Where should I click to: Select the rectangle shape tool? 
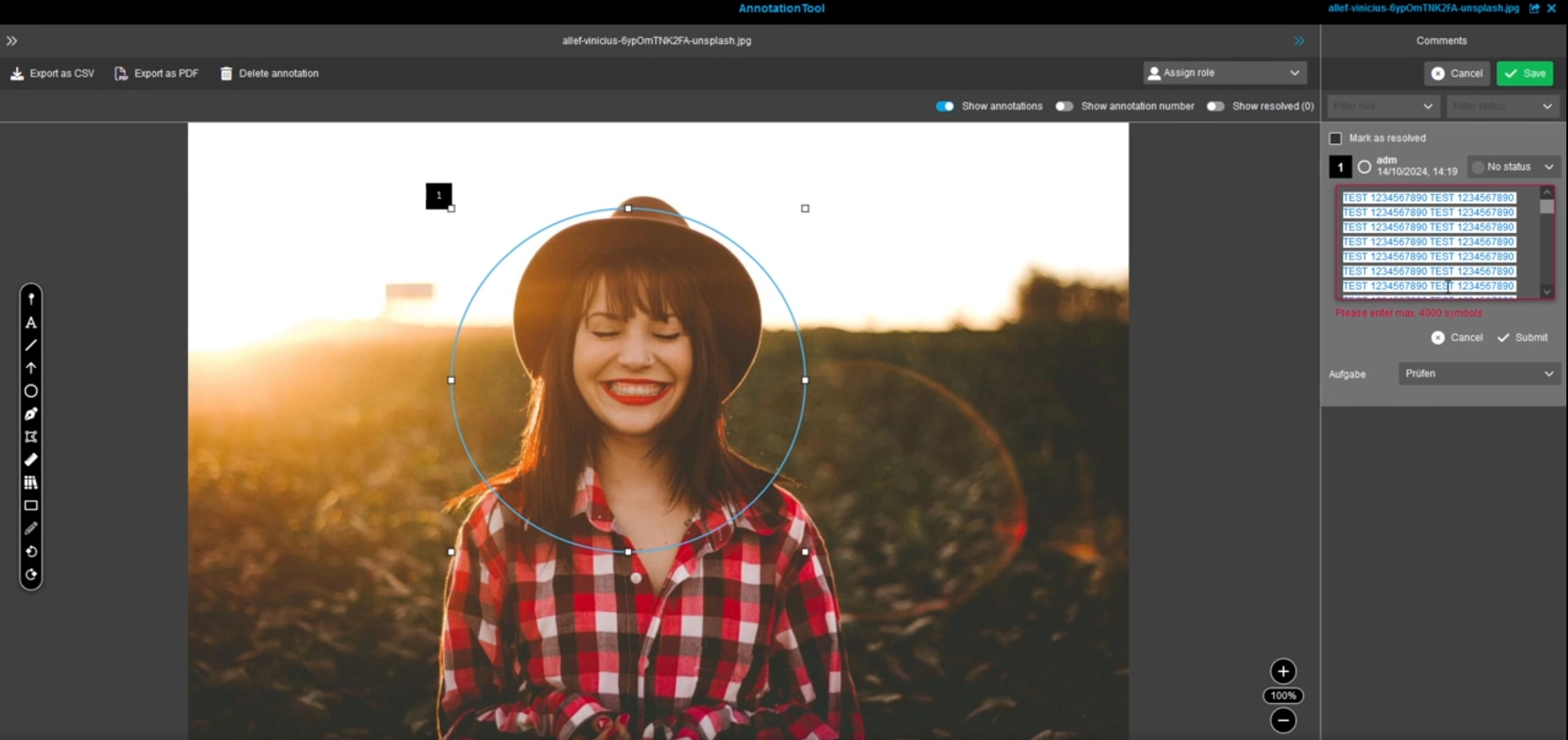click(x=31, y=505)
